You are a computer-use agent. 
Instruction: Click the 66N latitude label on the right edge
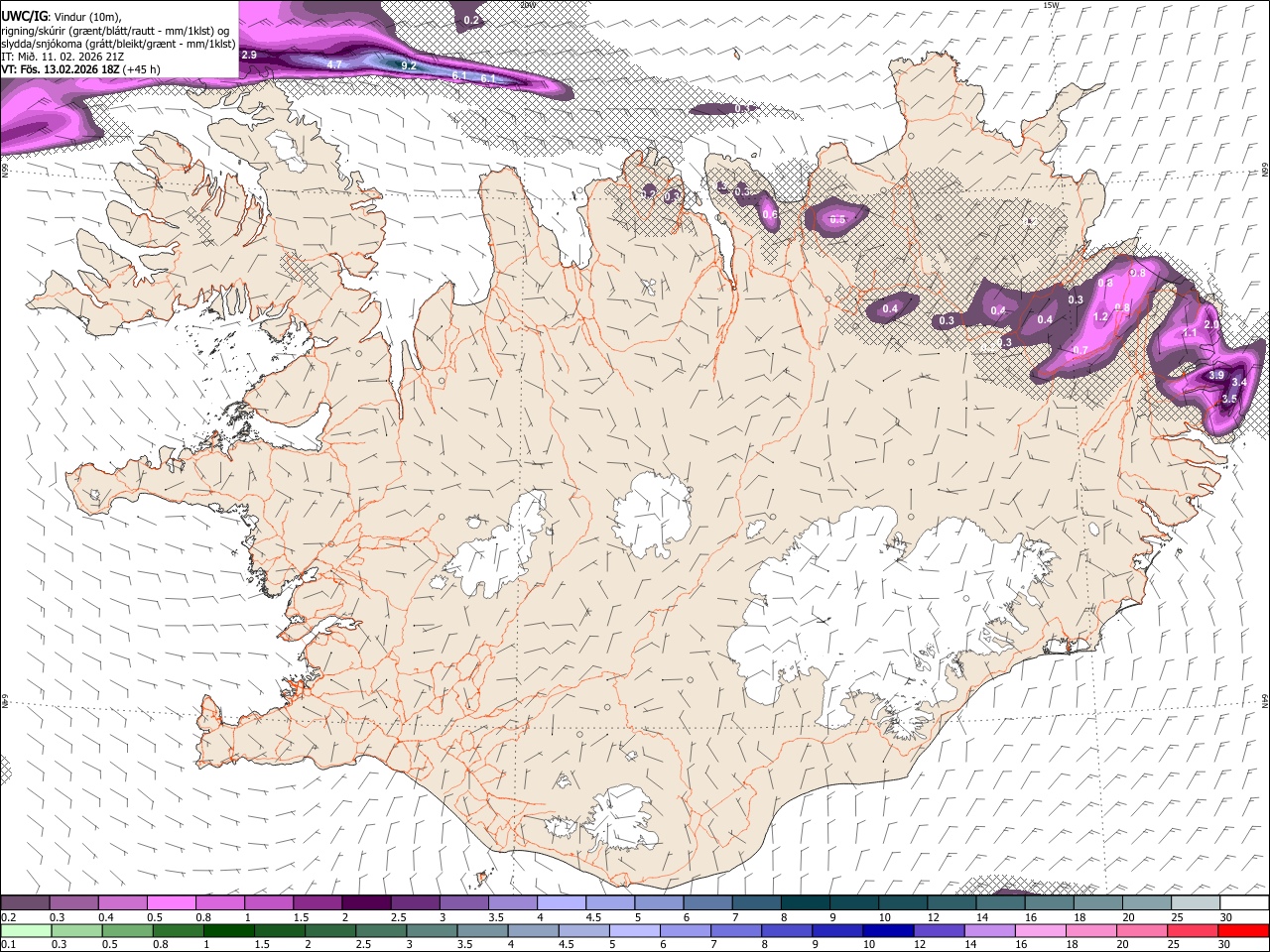(x=1265, y=171)
